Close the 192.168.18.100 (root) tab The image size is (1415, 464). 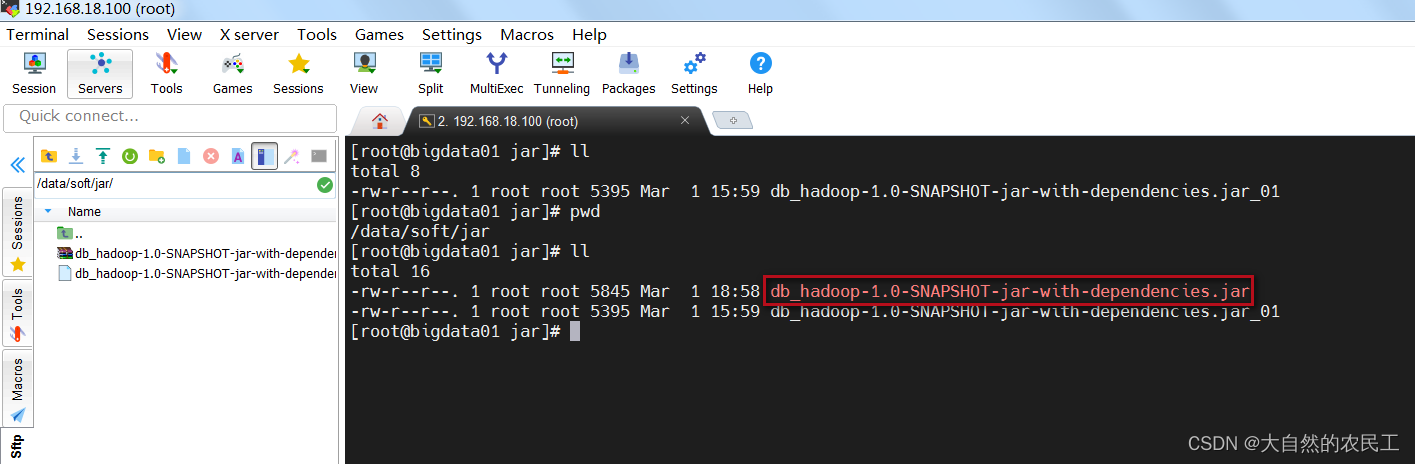point(685,121)
